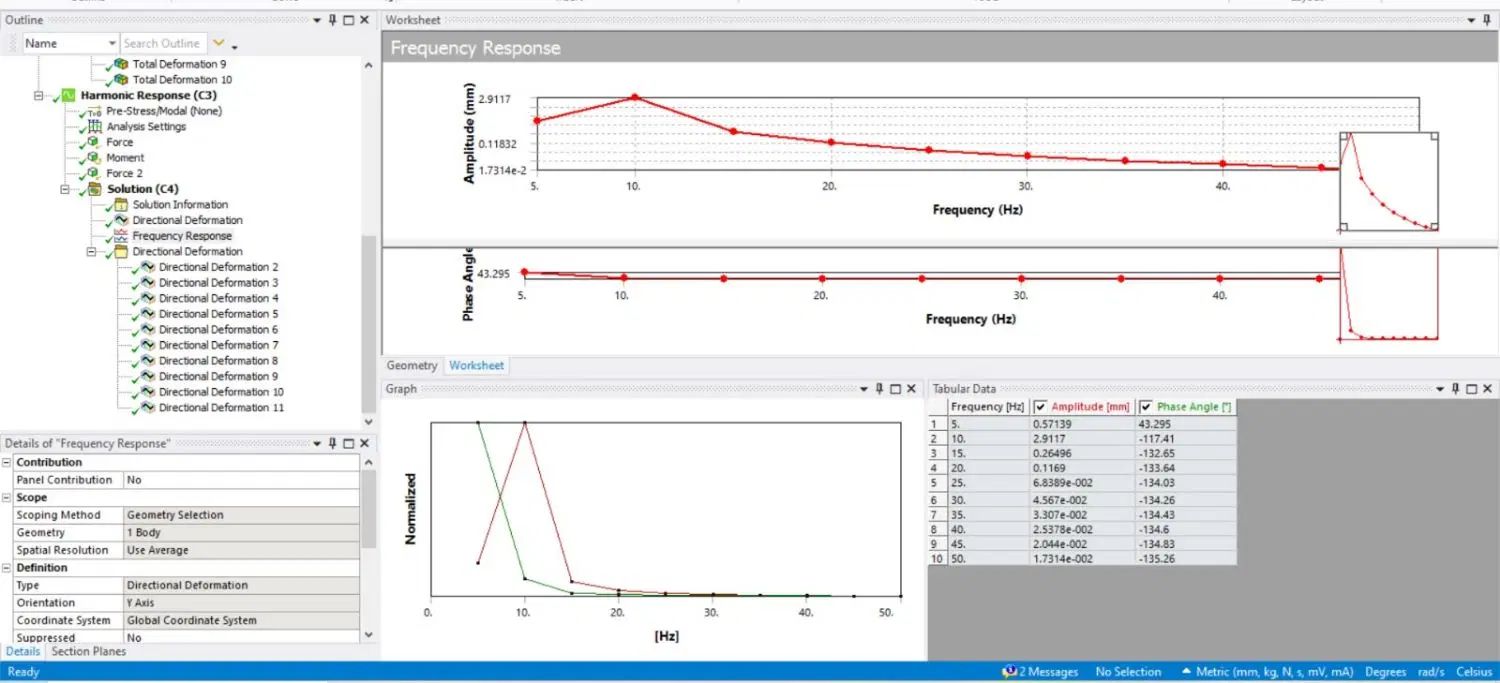Click the amplitude chart overview thumbnail

pyautogui.click(x=1388, y=182)
